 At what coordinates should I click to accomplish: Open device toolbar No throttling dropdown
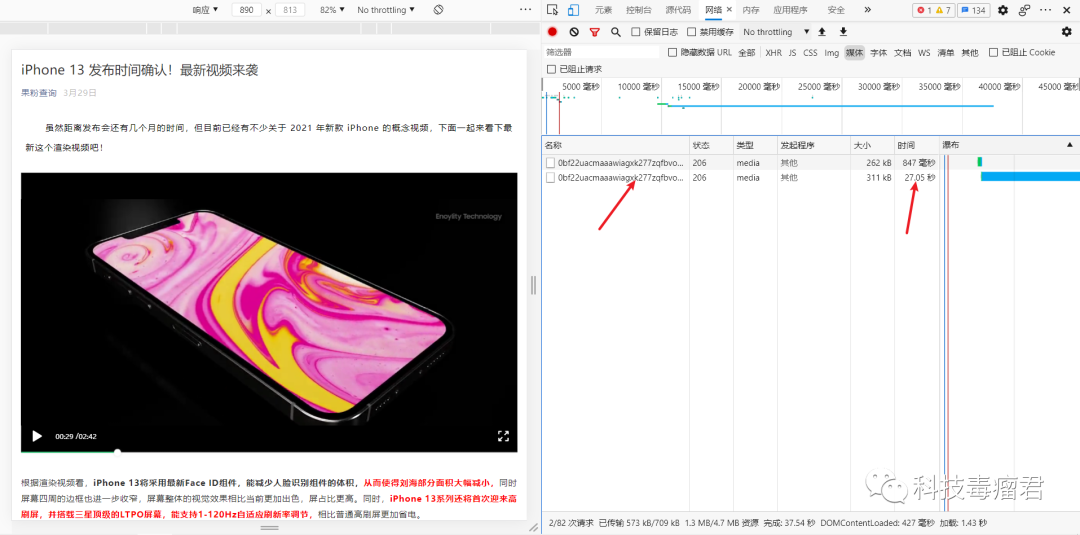coord(386,10)
